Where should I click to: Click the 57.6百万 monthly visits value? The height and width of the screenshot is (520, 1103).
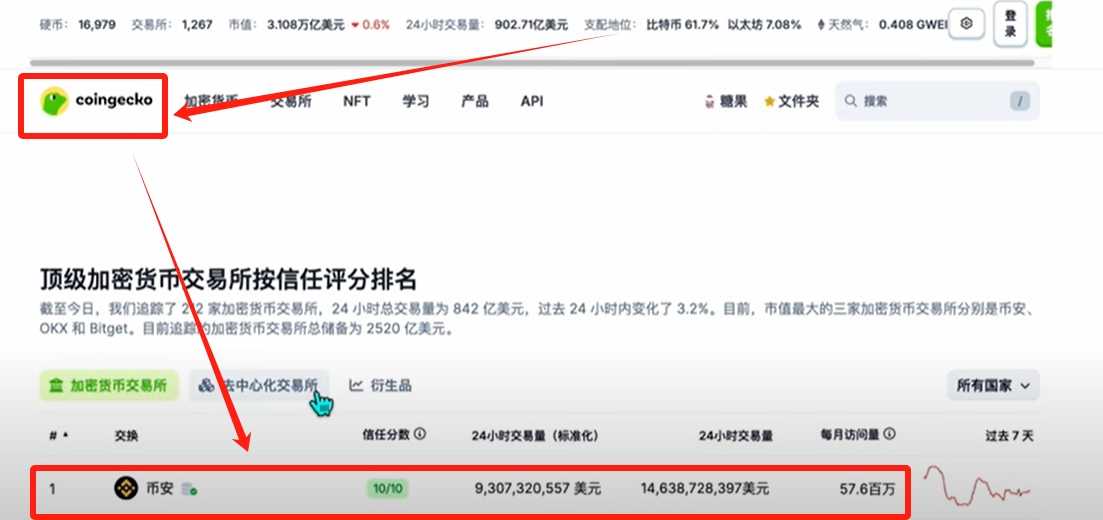coord(867,488)
